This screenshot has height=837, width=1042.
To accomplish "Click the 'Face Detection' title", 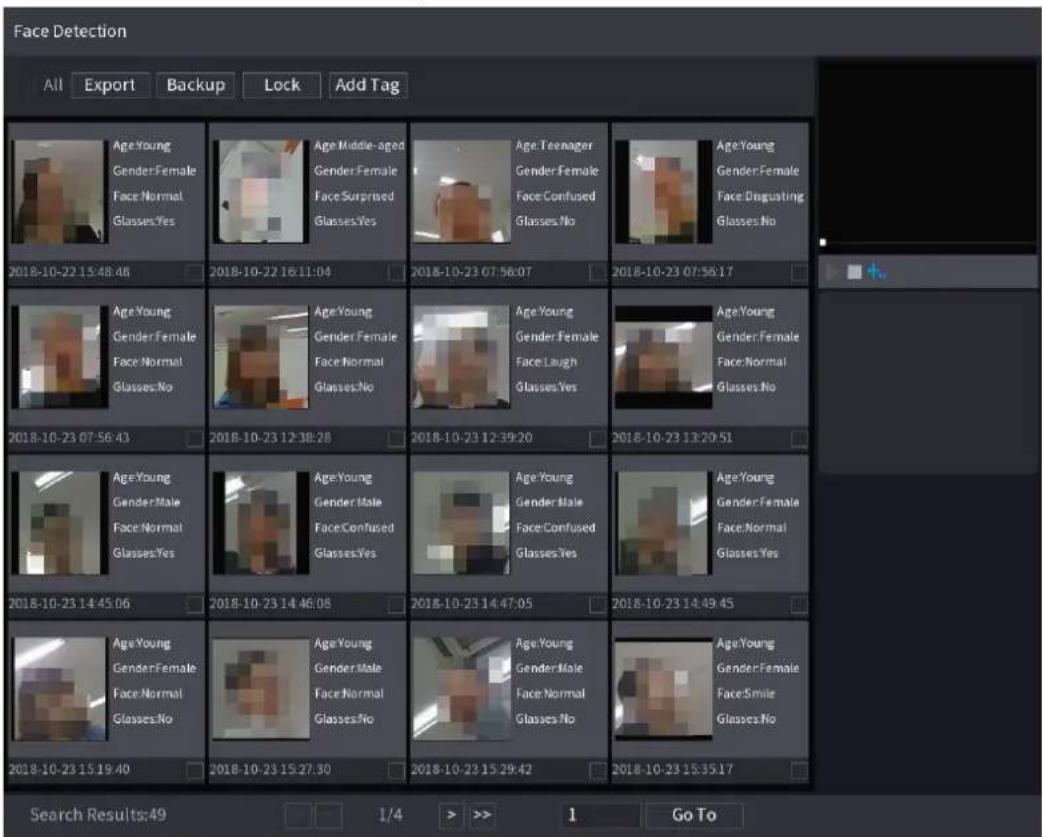I will [70, 31].
